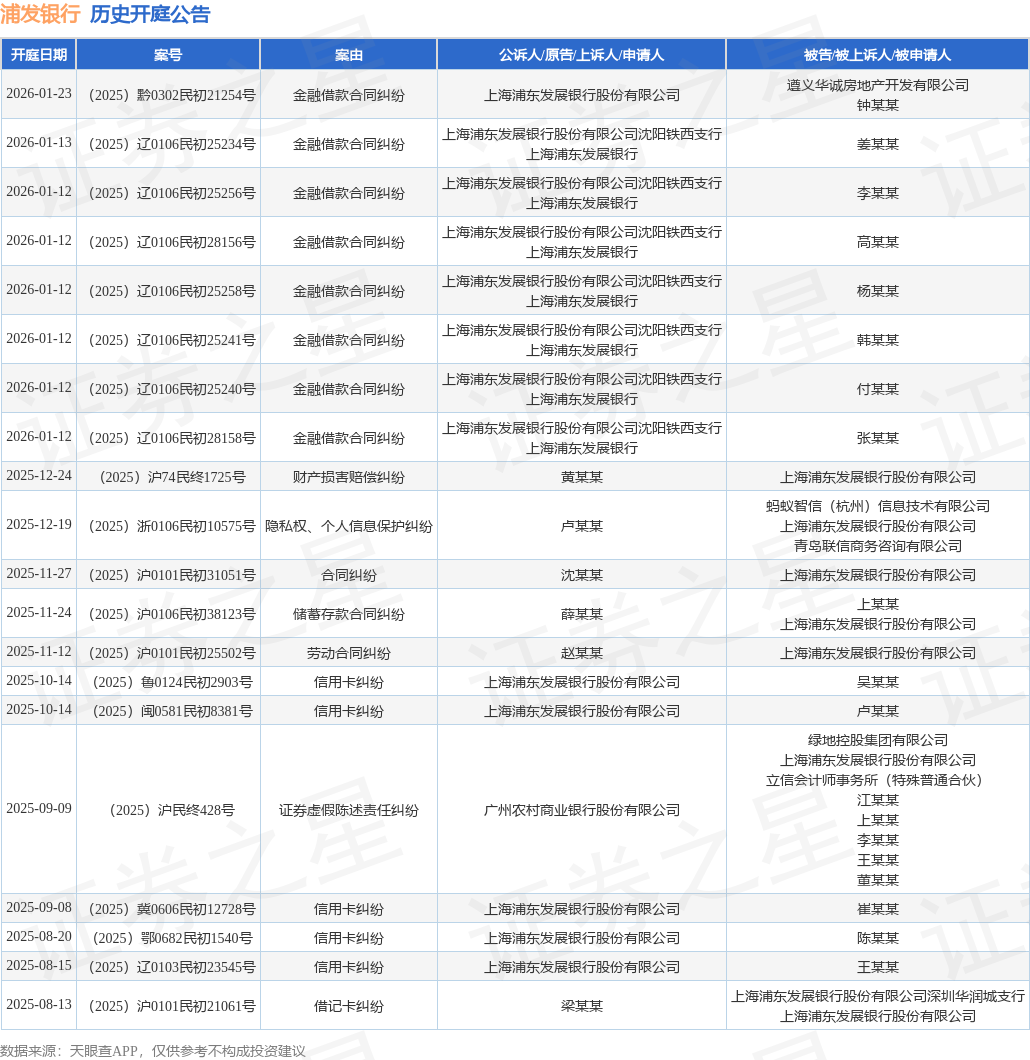Click the date 2026-01-13
The width and height of the screenshot is (1030, 1060).
(x=39, y=143)
